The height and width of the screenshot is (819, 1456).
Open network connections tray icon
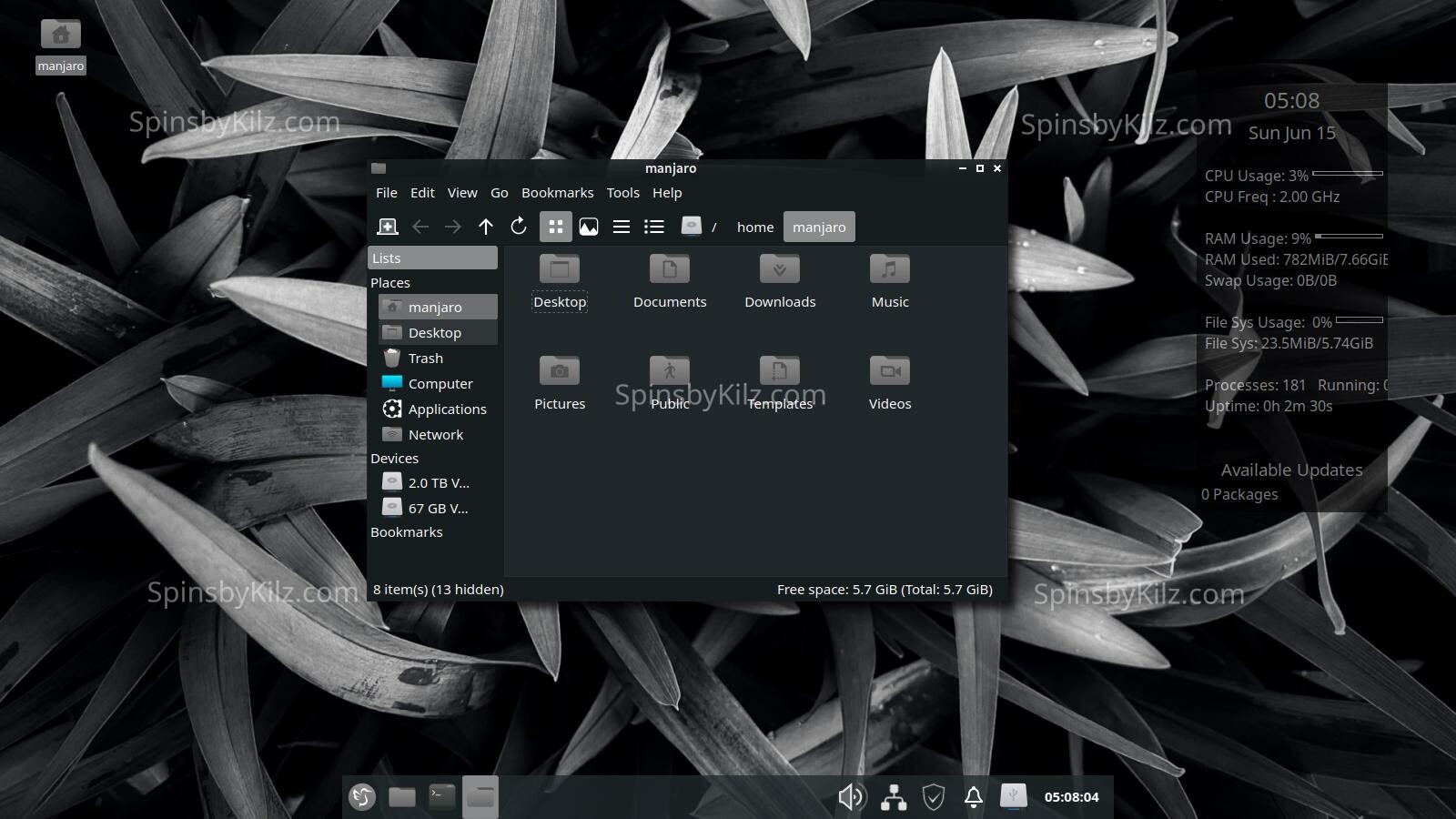tap(894, 797)
